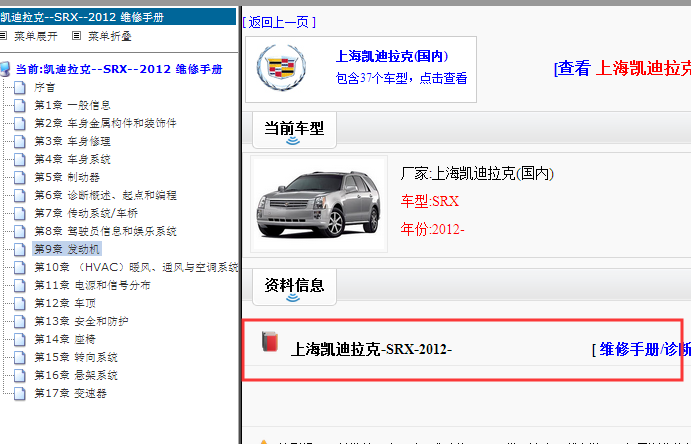Click the red book icon beside 上海凯迪拉克-SRX-2012-
The height and width of the screenshot is (444, 691).
[270, 342]
